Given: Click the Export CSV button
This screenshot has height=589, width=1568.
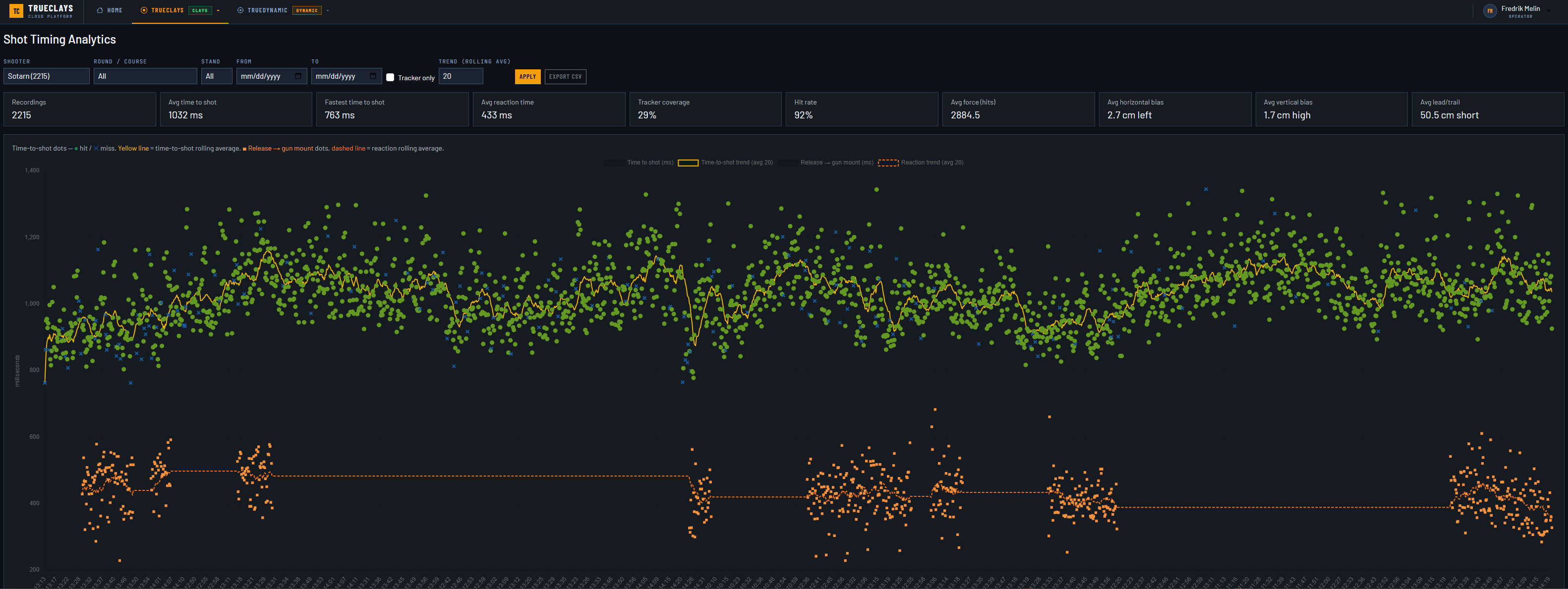Looking at the screenshot, I should point(566,77).
